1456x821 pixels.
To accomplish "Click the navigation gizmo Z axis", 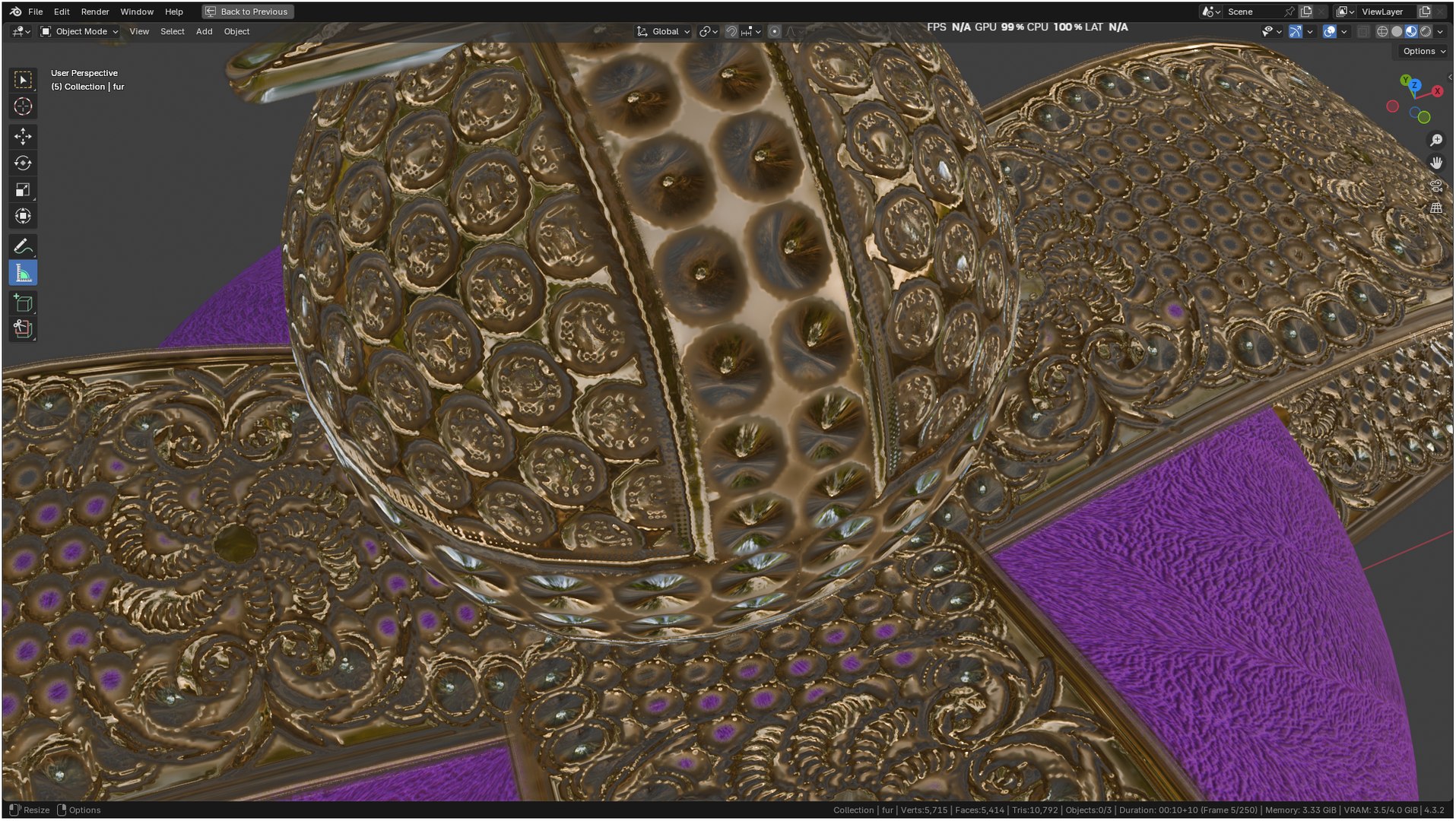I will pos(1415,85).
